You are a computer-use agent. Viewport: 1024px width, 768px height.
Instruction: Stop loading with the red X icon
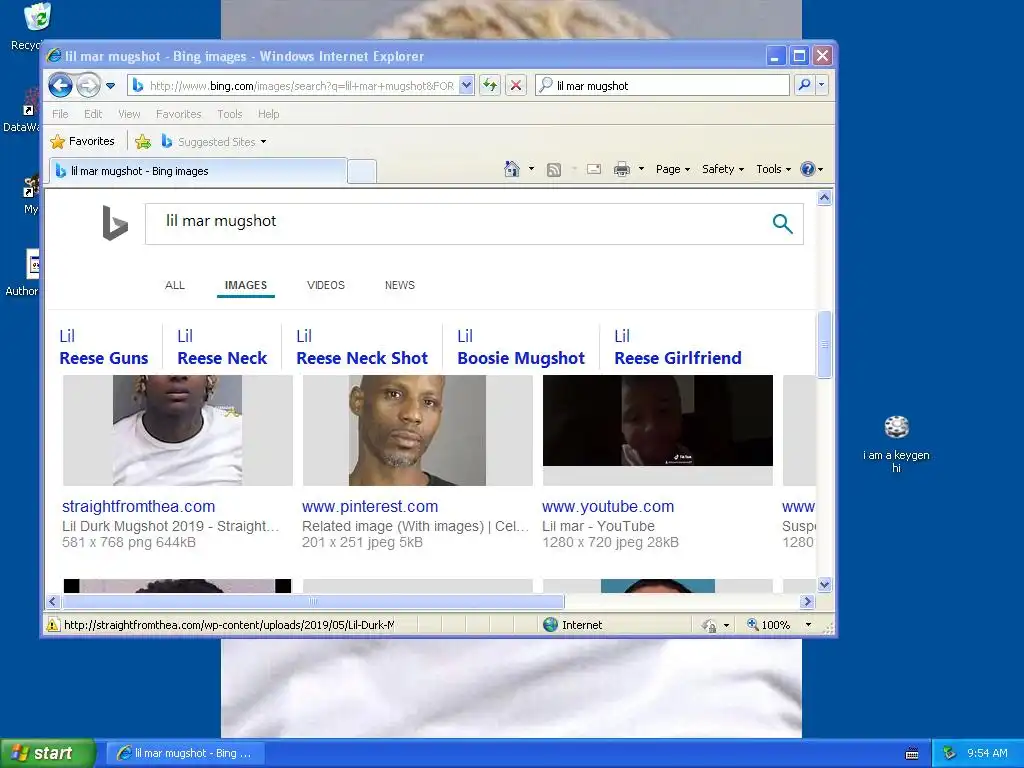point(516,85)
